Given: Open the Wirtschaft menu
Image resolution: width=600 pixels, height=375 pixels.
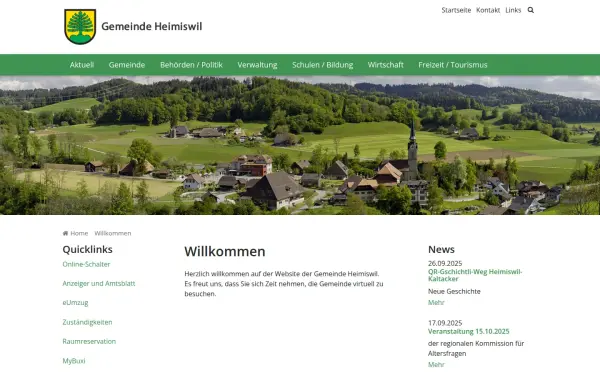Looking at the screenshot, I should [x=385, y=65].
